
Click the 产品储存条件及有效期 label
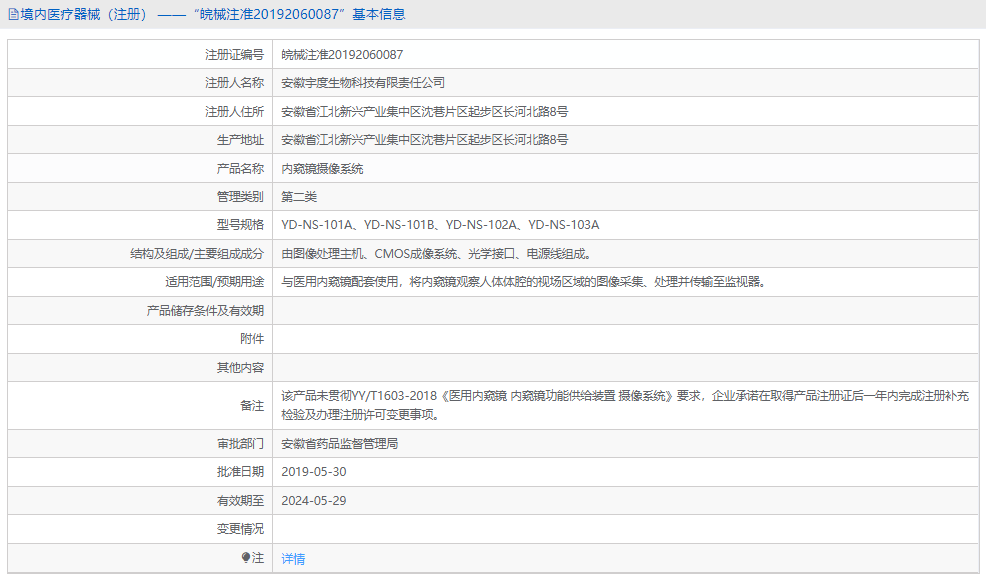[205, 310]
